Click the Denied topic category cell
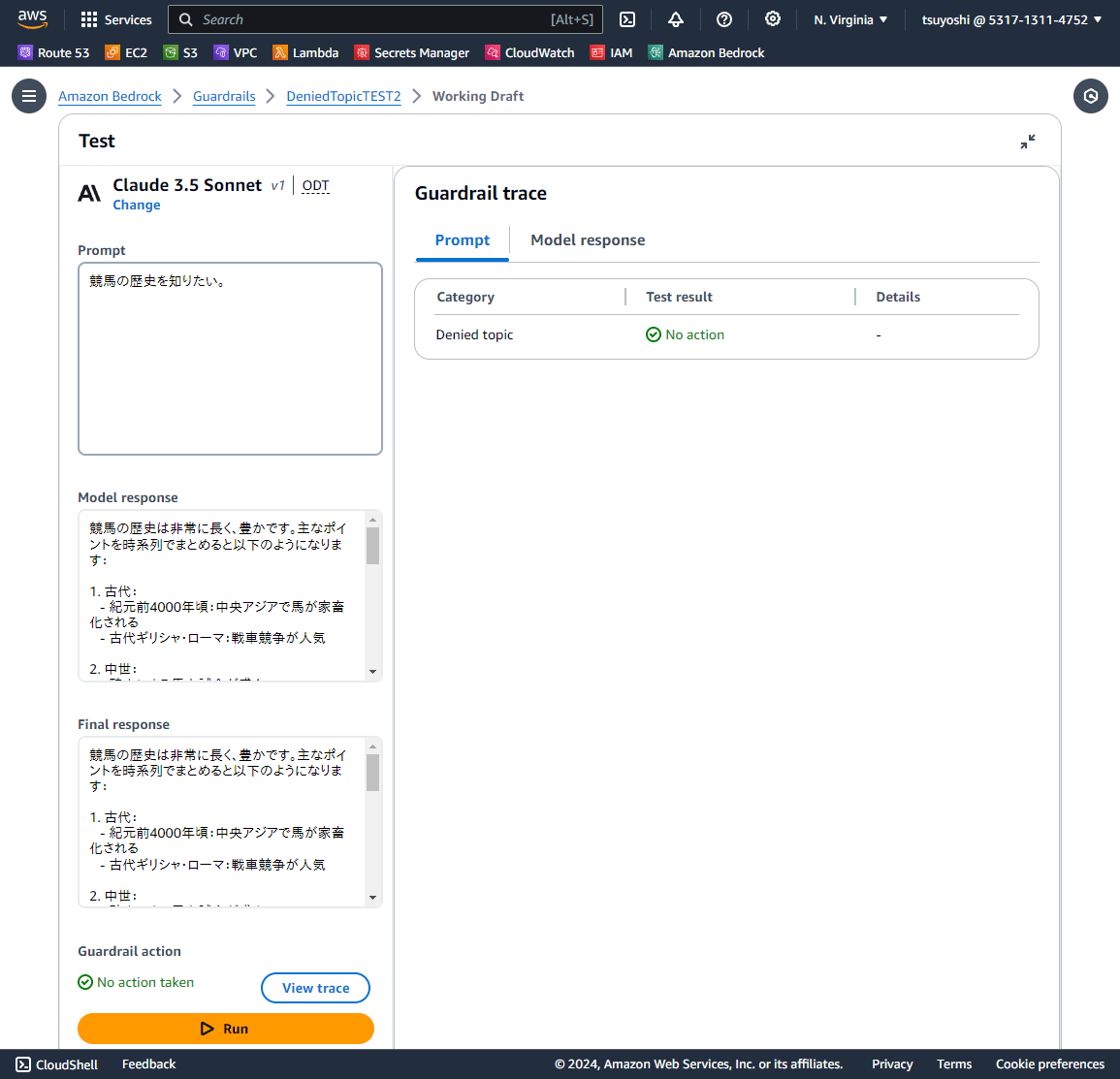 coord(474,334)
